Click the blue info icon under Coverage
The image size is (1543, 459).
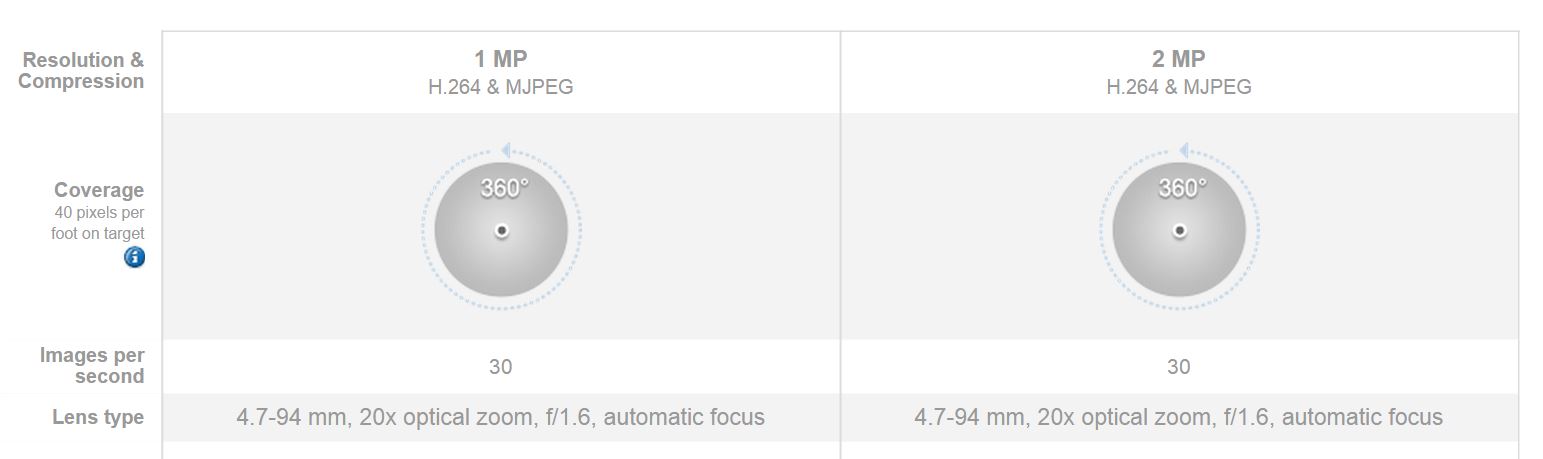pyautogui.click(x=134, y=257)
